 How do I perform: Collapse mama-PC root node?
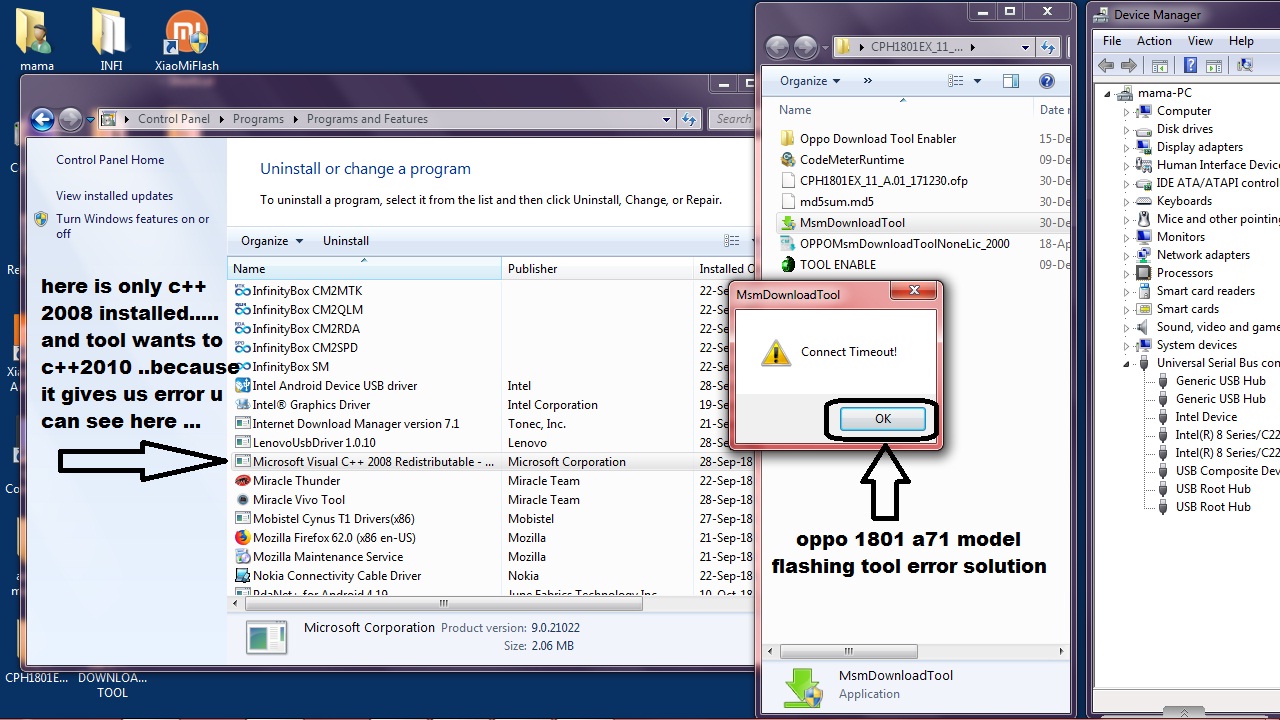[1108, 93]
